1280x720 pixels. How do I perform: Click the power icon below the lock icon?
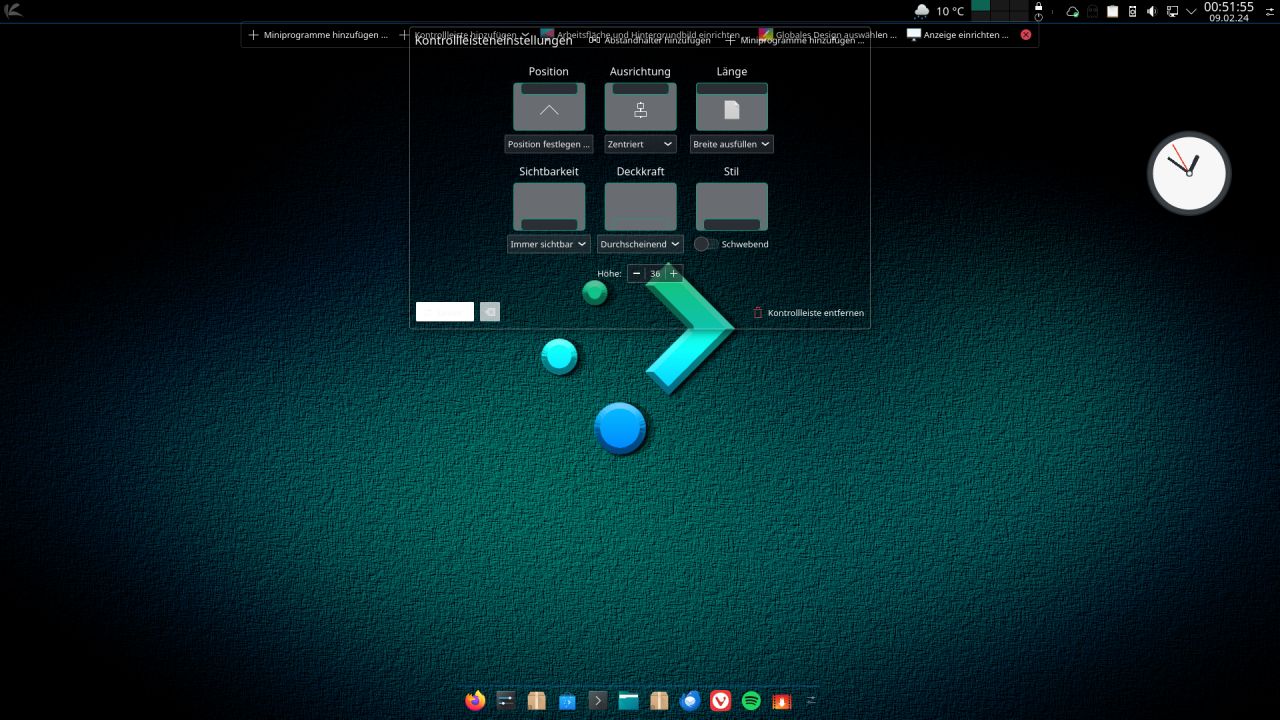[x=1038, y=17]
